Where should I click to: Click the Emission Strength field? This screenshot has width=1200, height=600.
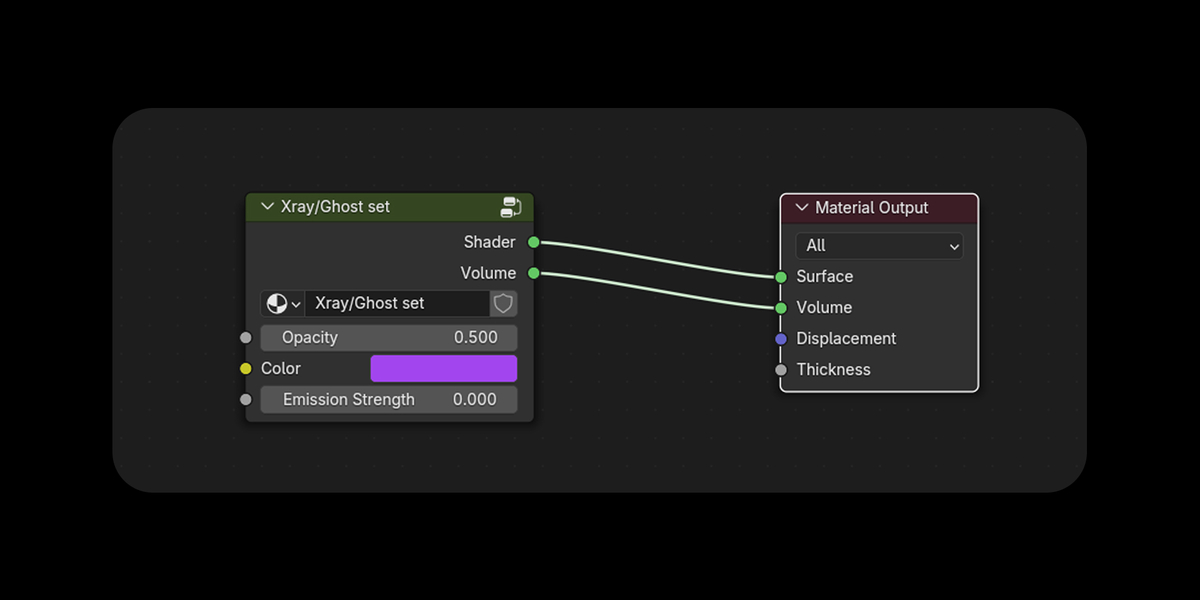[x=389, y=399]
